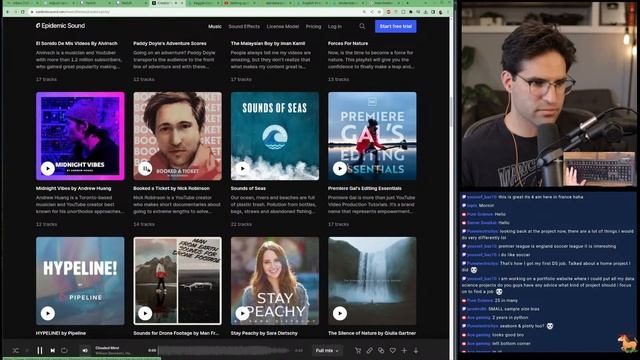The height and width of the screenshot is (360, 640).
Task: Select the active Epidemic Sound browser tab
Action: pos(167,3)
